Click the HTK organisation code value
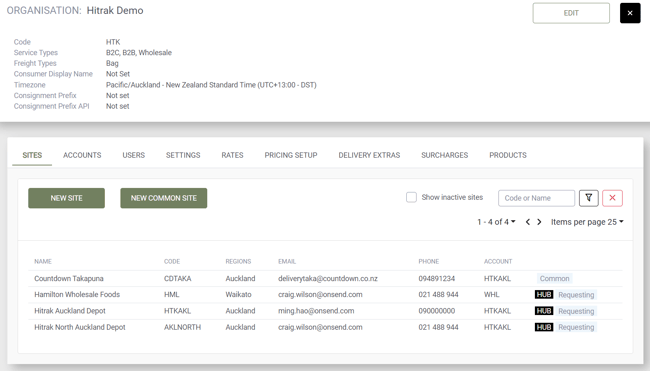The width and height of the screenshot is (650, 371). click(x=113, y=42)
